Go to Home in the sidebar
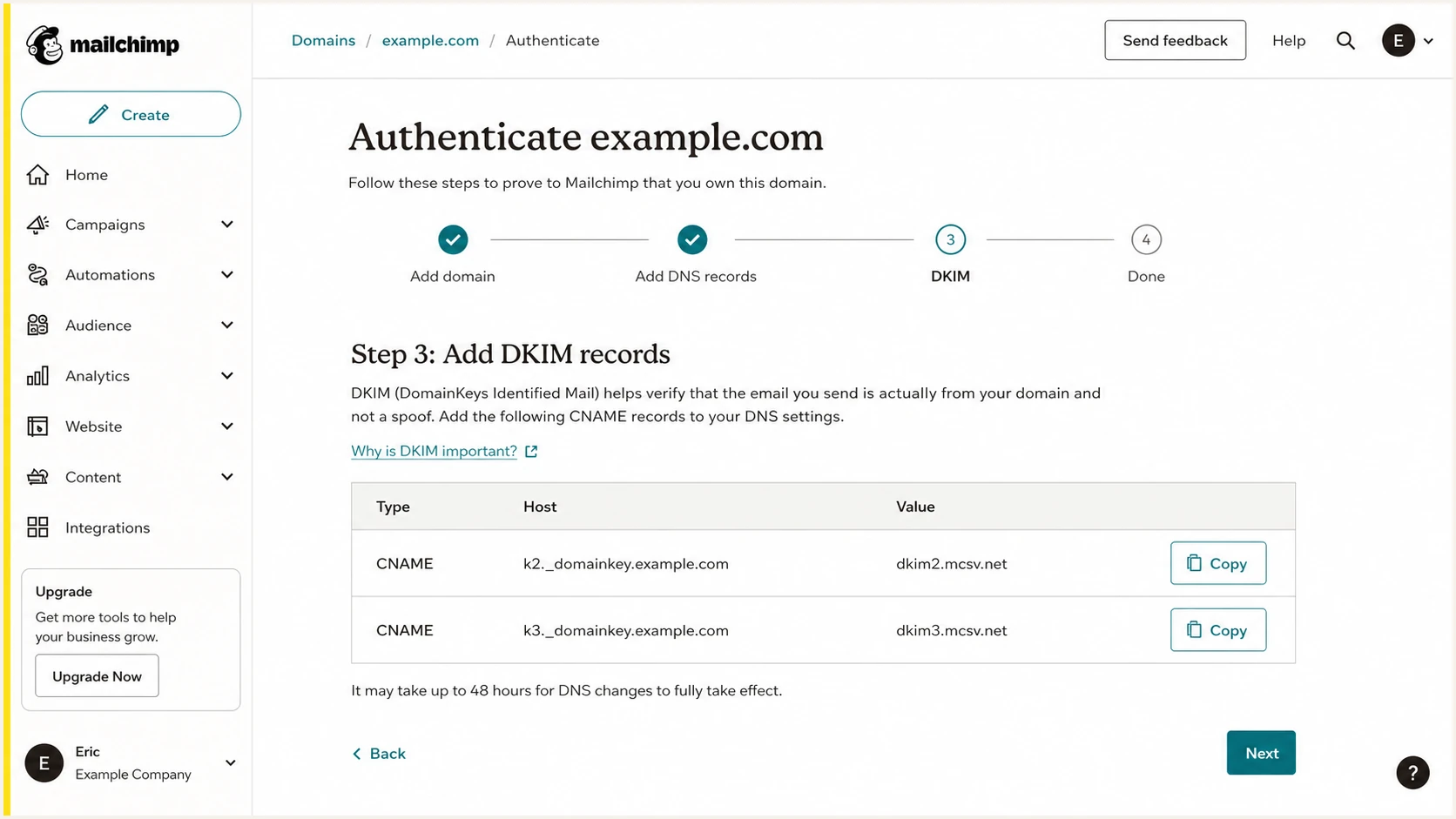 (86, 175)
